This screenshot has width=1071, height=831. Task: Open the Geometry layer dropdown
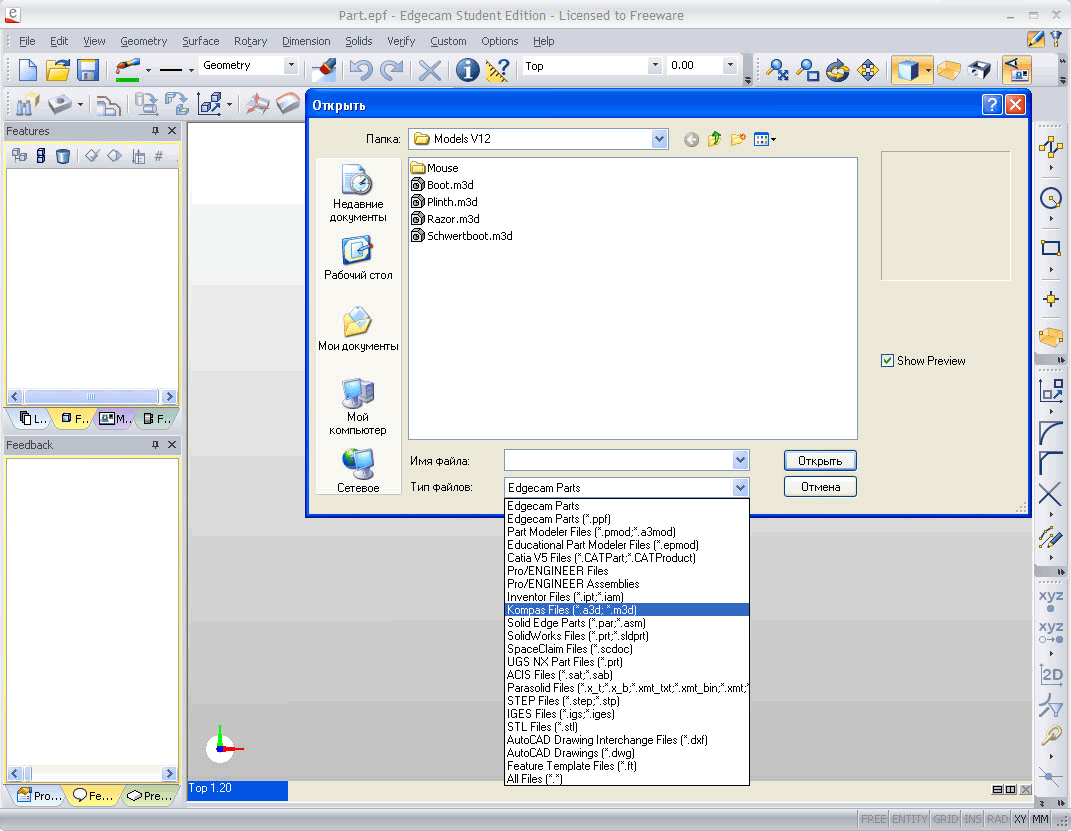coord(291,66)
